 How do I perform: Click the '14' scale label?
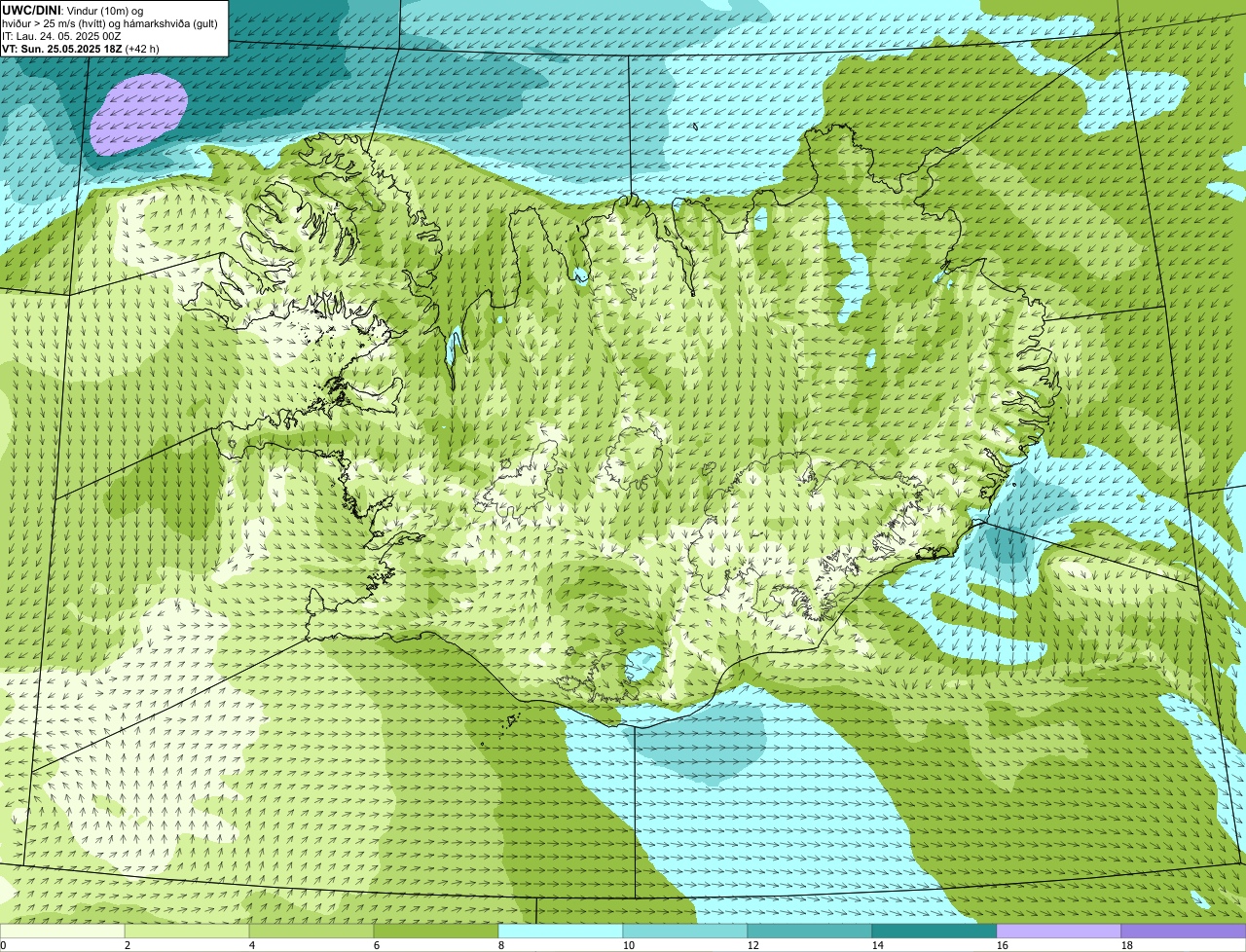pos(878,945)
